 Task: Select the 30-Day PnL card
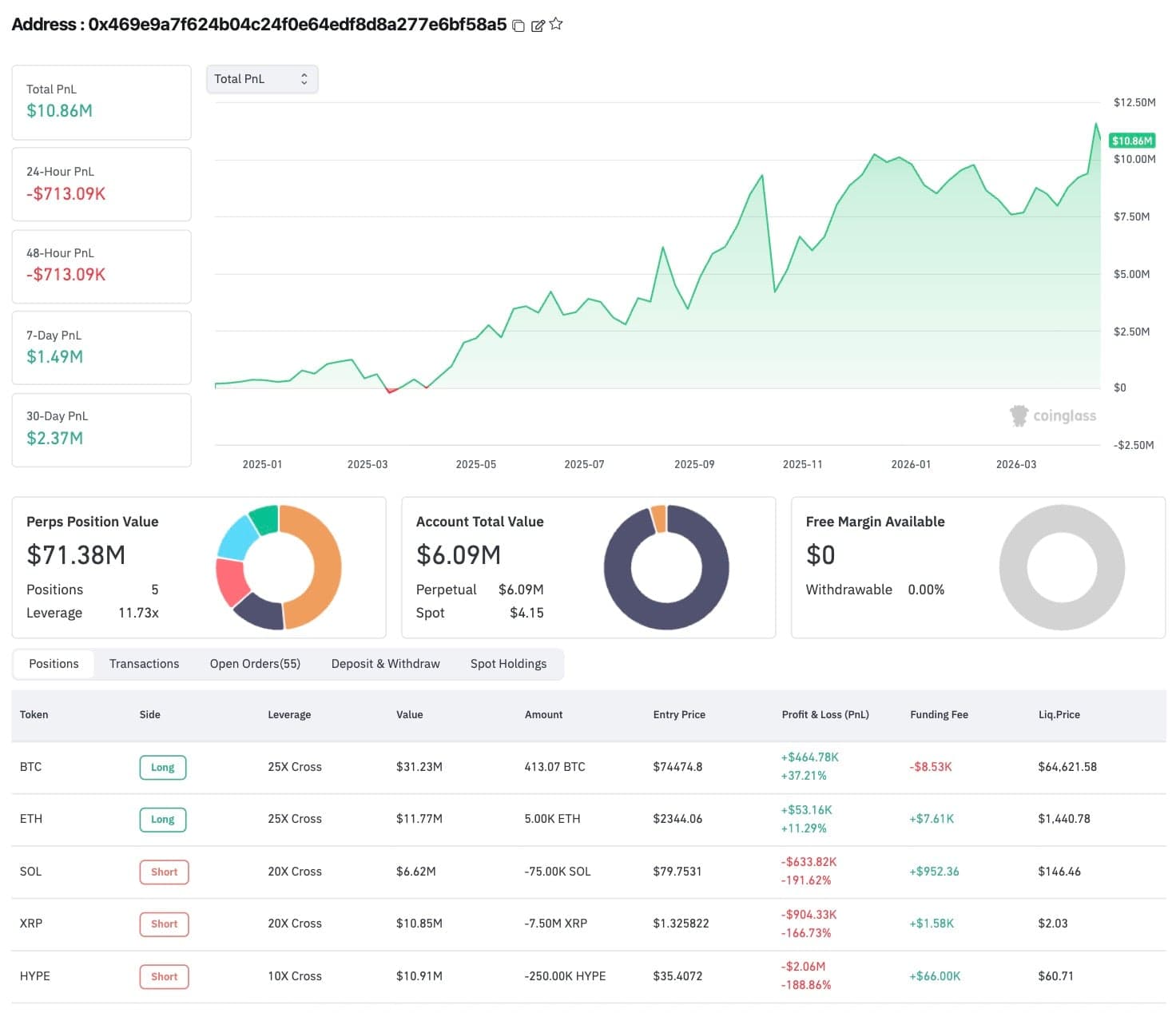(101, 429)
